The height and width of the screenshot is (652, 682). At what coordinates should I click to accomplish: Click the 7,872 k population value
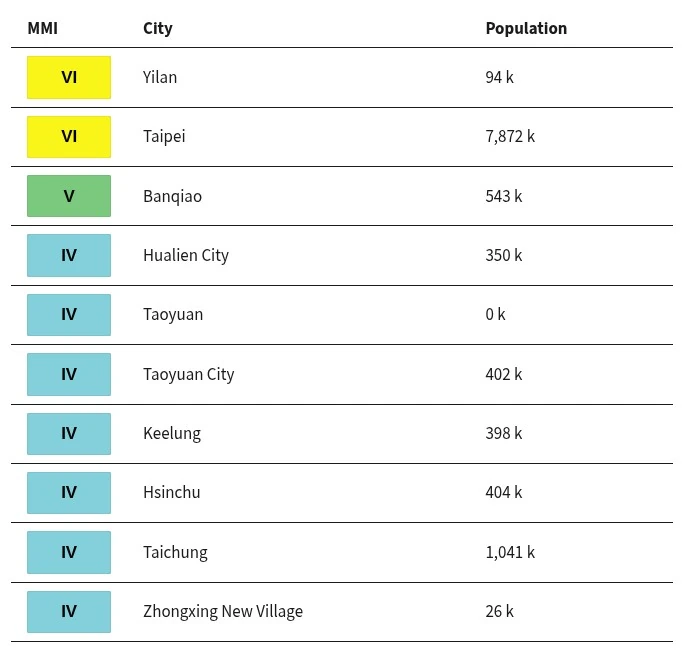pyautogui.click(x=510, y=137)
